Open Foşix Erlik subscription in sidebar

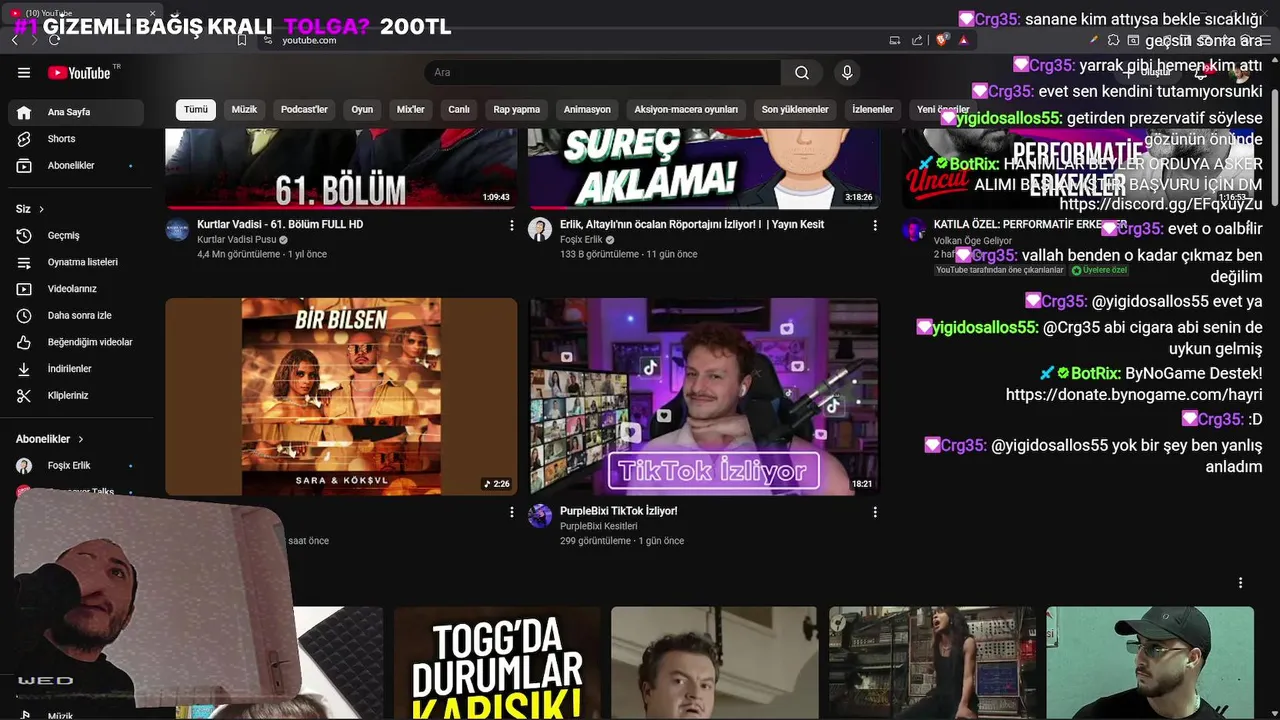pos(77,466)
